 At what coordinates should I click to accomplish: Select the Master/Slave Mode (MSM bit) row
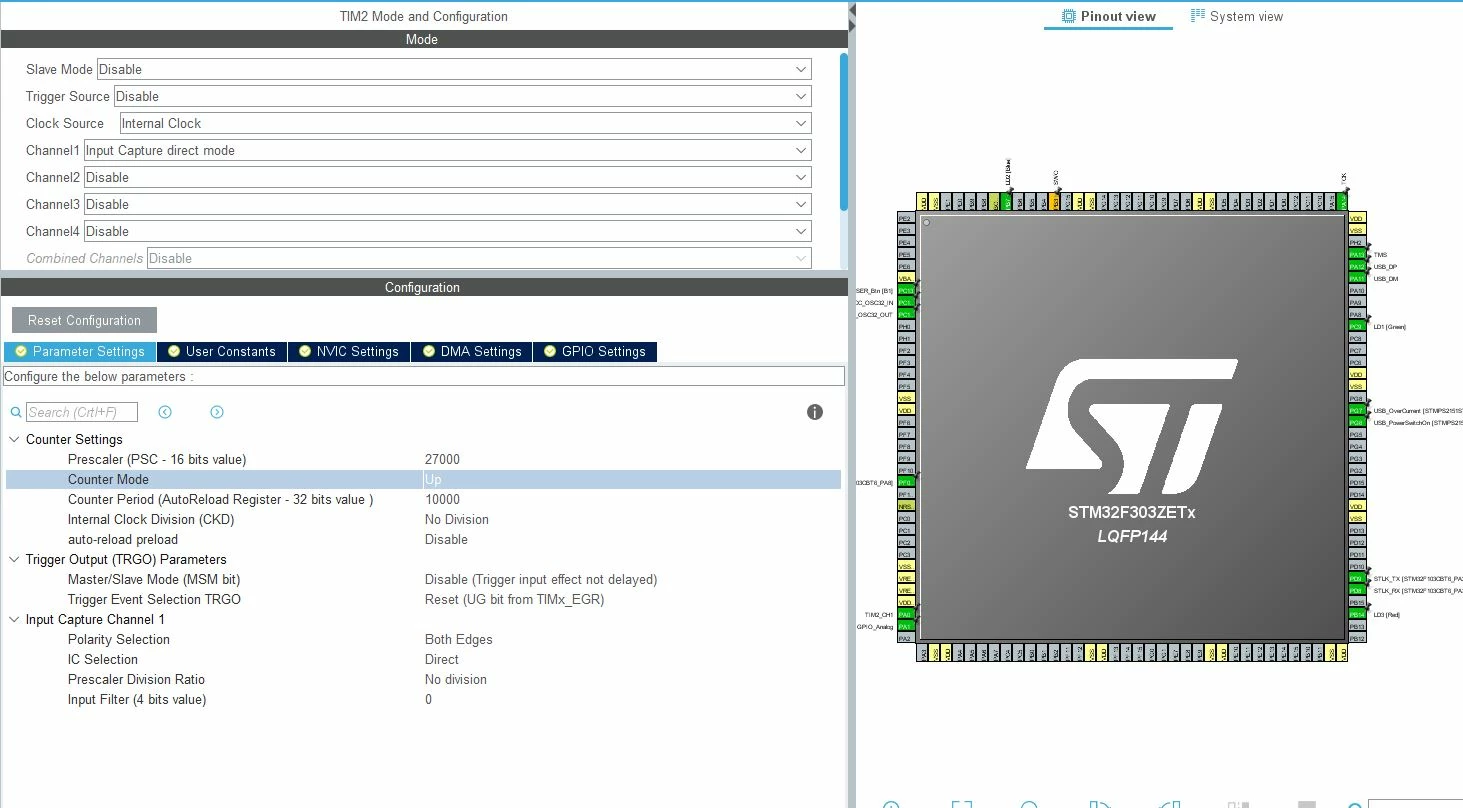423,579
